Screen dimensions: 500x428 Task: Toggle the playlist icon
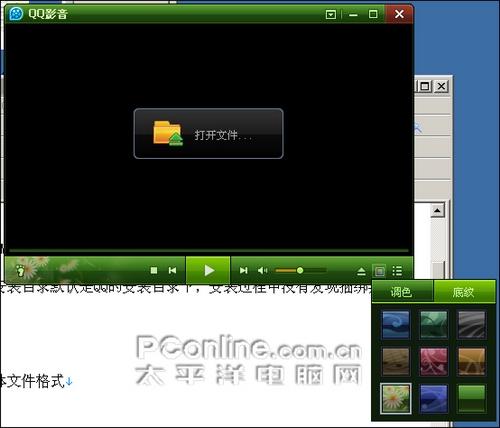397,271
